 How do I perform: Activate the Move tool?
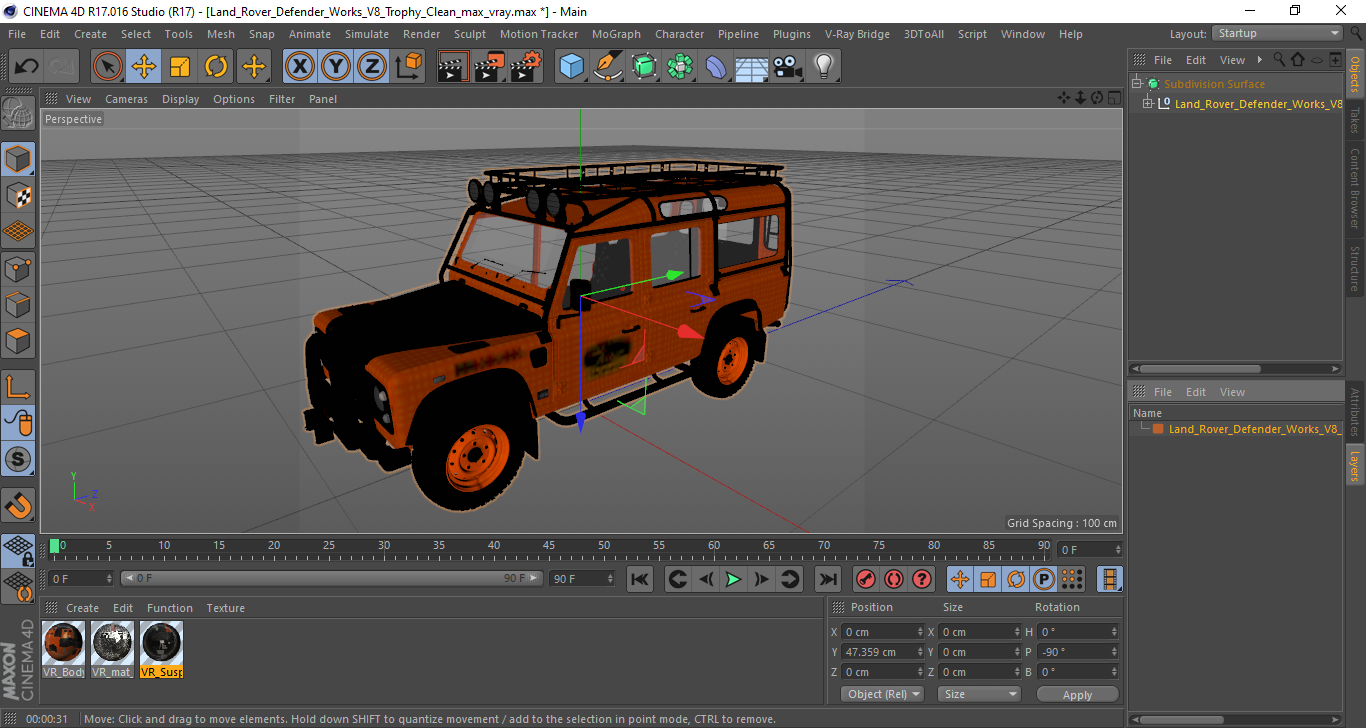(x=144, y=67)
